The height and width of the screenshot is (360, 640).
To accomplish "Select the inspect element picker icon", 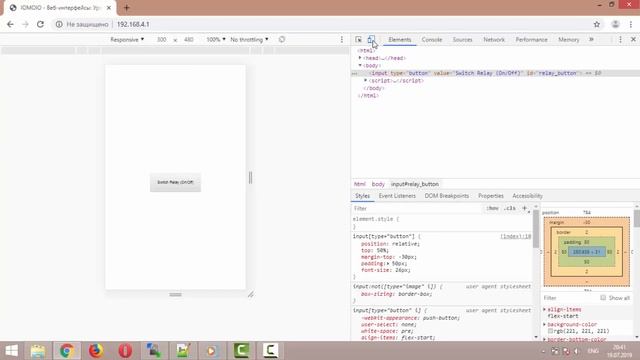I will (x=358, y=40).
